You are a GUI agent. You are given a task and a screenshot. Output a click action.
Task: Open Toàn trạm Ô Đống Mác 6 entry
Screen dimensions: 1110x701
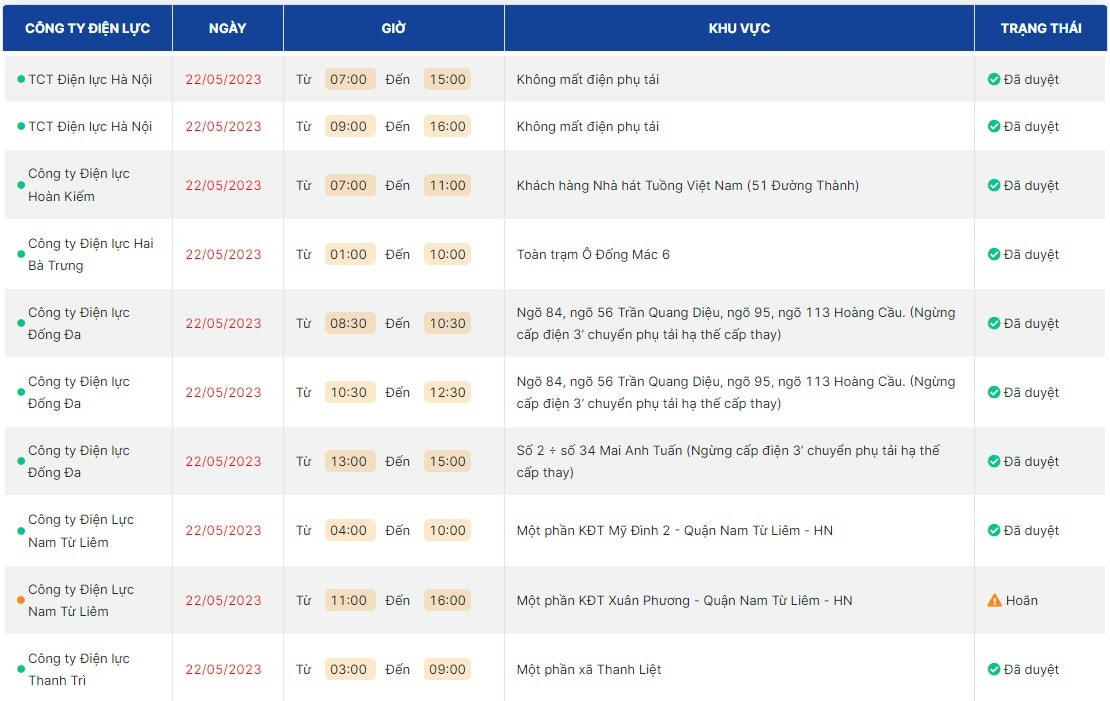pos(593,255)
